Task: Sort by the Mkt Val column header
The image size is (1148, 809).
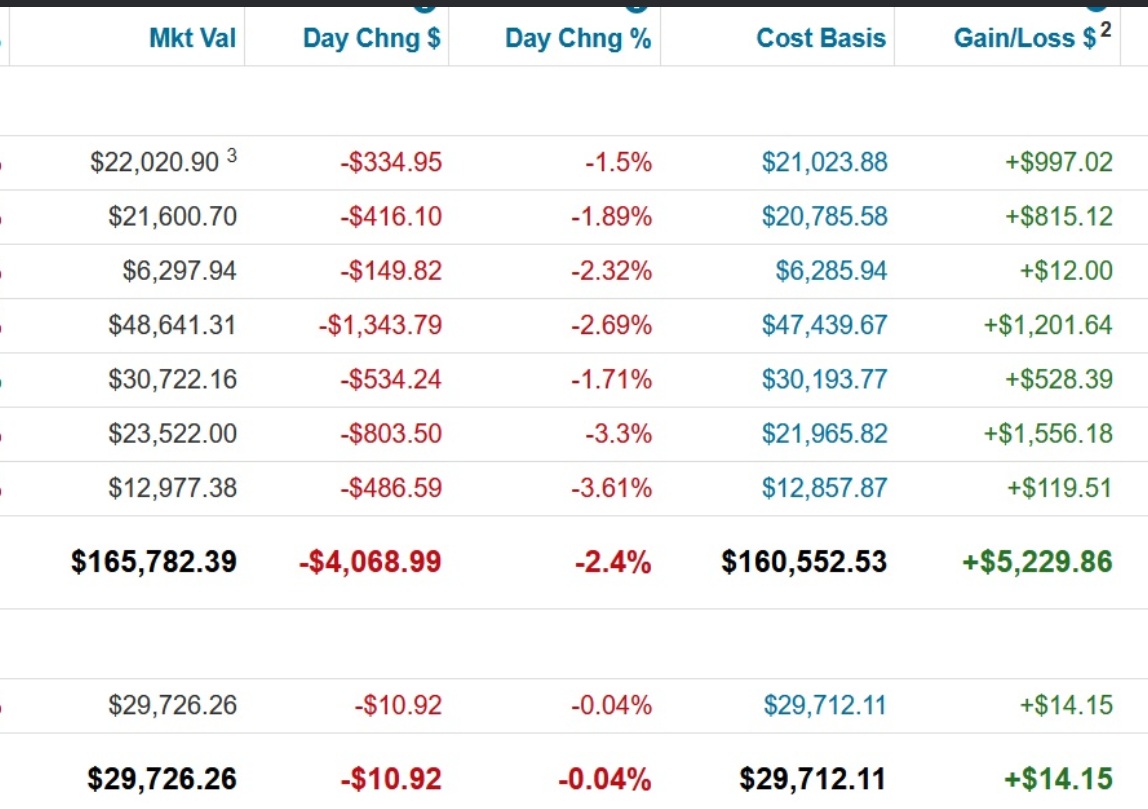Action: click(x=193, y=38)
